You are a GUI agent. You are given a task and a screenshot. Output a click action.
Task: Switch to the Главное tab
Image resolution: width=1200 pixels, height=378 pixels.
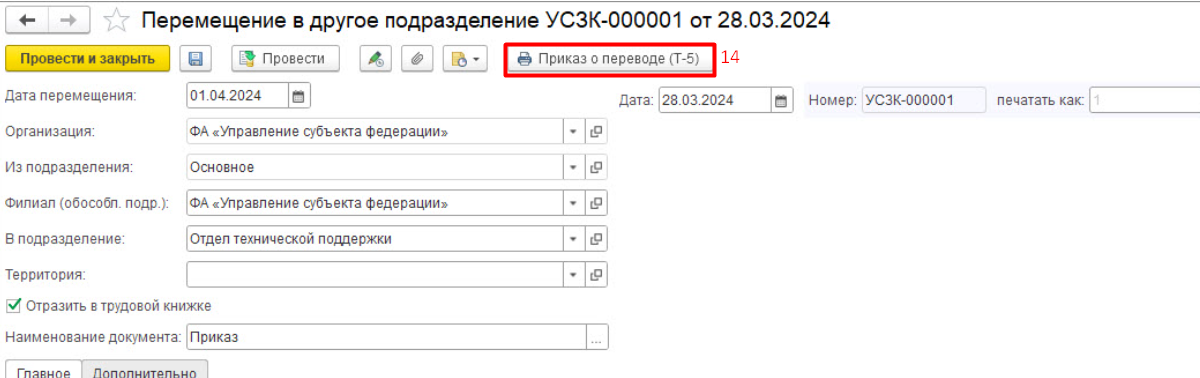point(43,370)
